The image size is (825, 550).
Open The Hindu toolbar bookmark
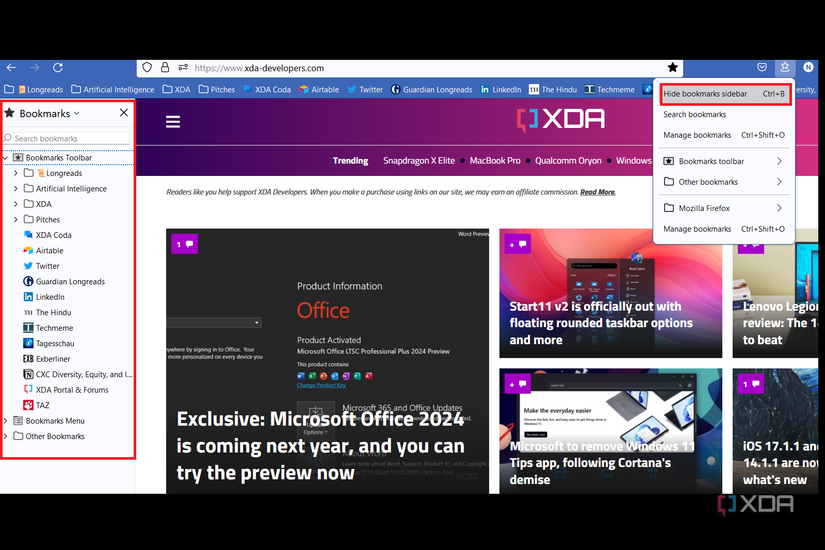coord(553,89)
